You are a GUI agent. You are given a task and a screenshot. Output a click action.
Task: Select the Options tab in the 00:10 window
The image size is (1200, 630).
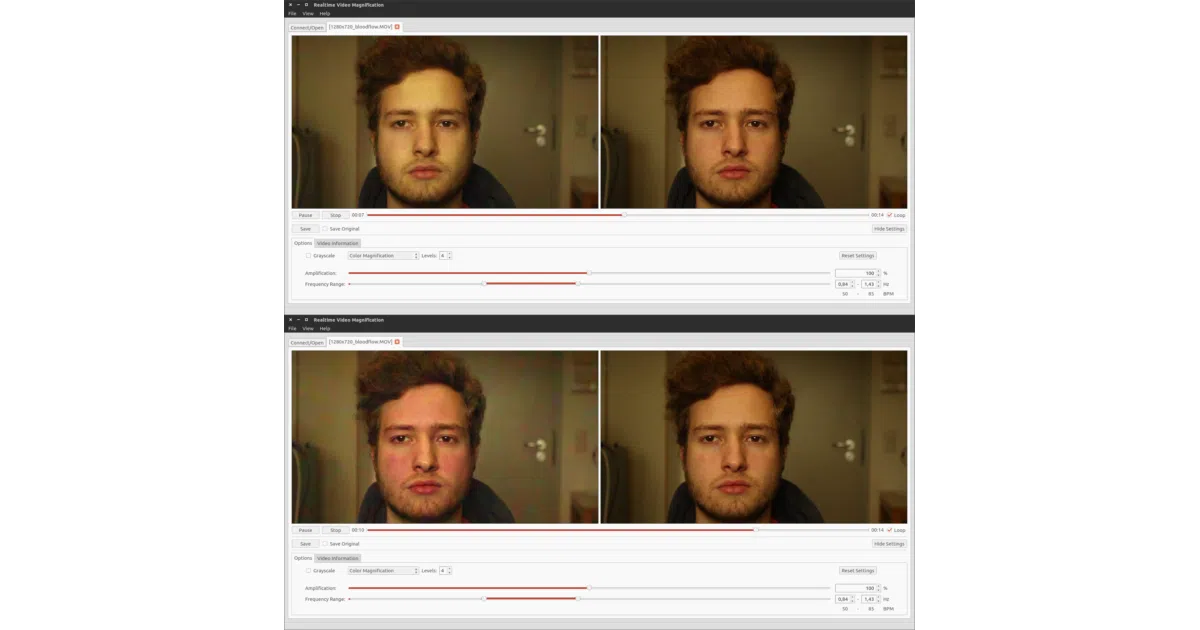(x=303, y=558)
